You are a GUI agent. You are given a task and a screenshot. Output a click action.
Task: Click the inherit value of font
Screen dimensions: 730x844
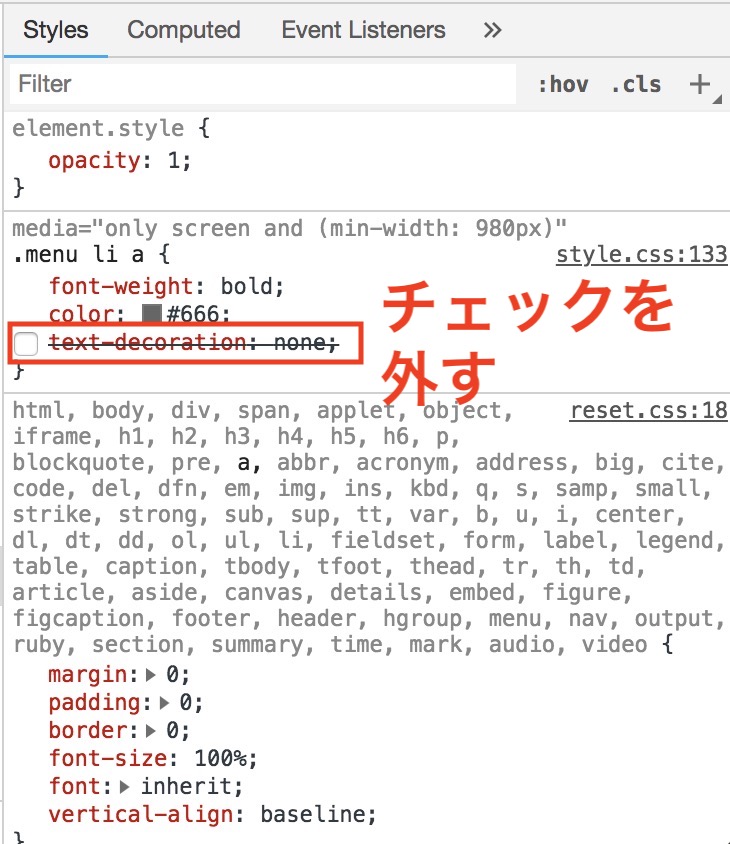point(187,786)
